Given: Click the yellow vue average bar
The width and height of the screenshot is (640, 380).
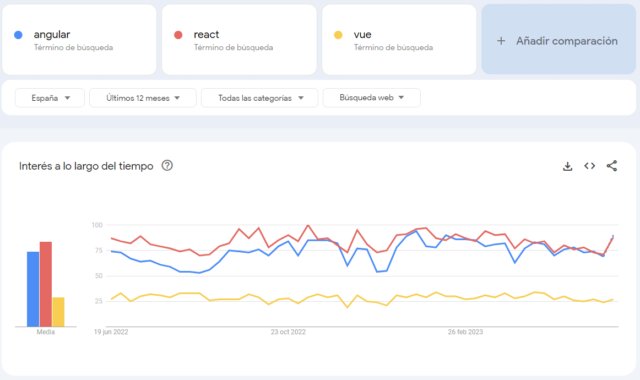Looking at the screenshot, I should coord(58,312).
